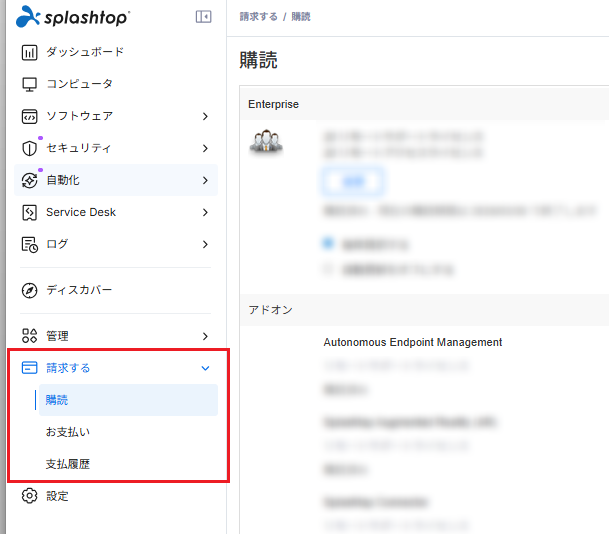Click the 自動化 label

click(63, 180)
